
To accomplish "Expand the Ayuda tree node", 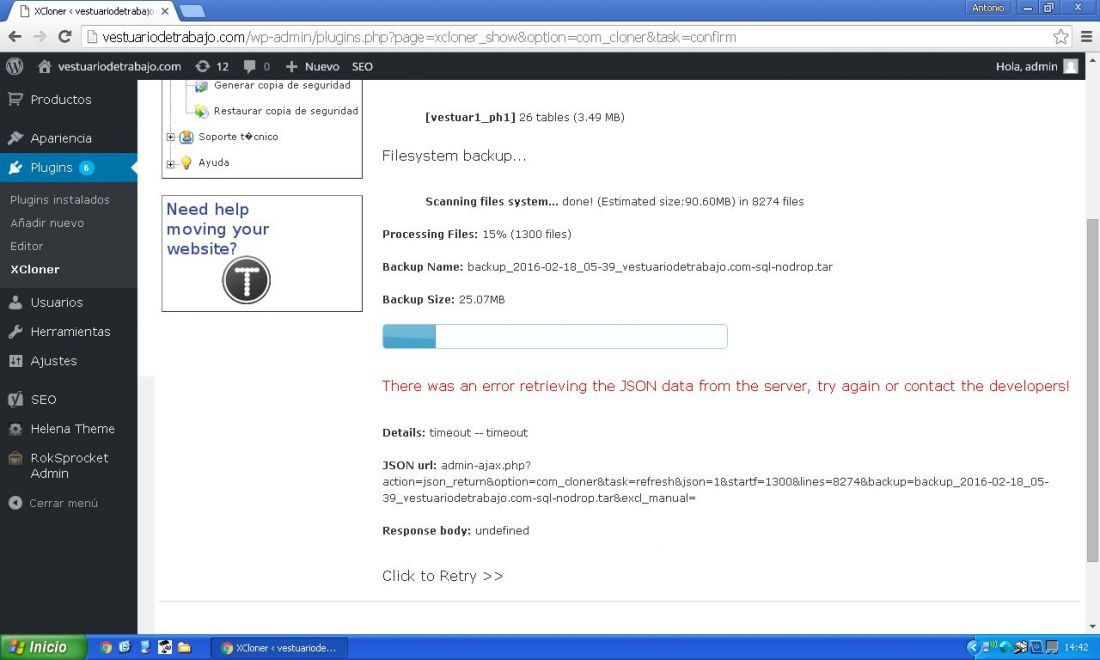I will 170,163.
